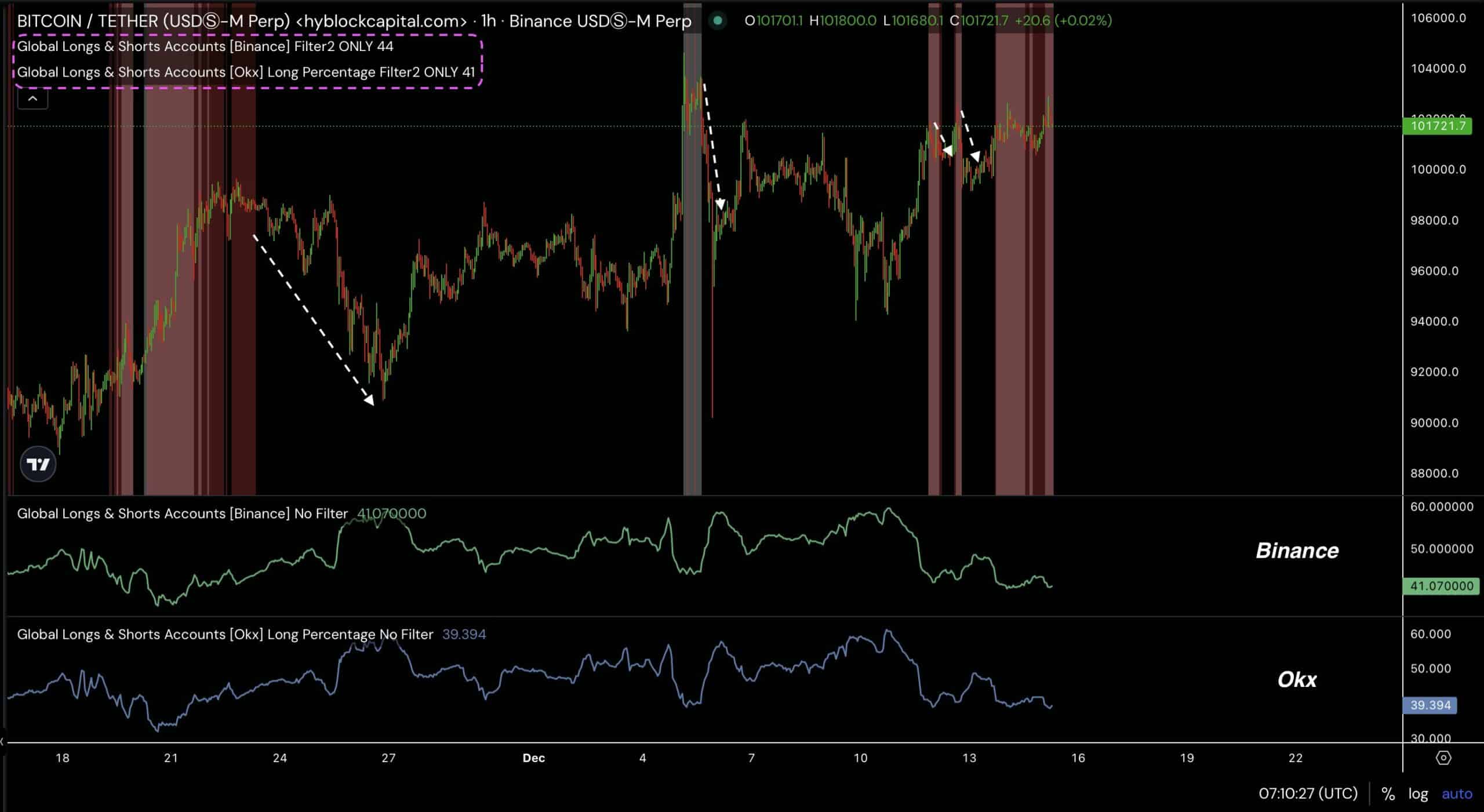The height and width of the screenshot is (812, 1484).
Task: Click the 100000.0 price axis label
Action: [x=1438, y=169]
